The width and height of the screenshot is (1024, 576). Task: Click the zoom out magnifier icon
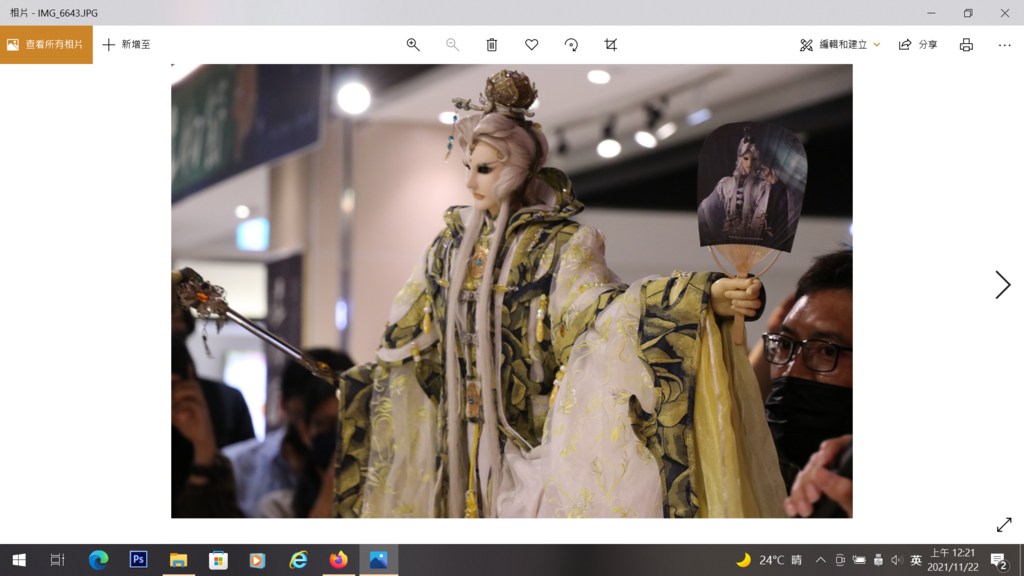click(452, 44)
